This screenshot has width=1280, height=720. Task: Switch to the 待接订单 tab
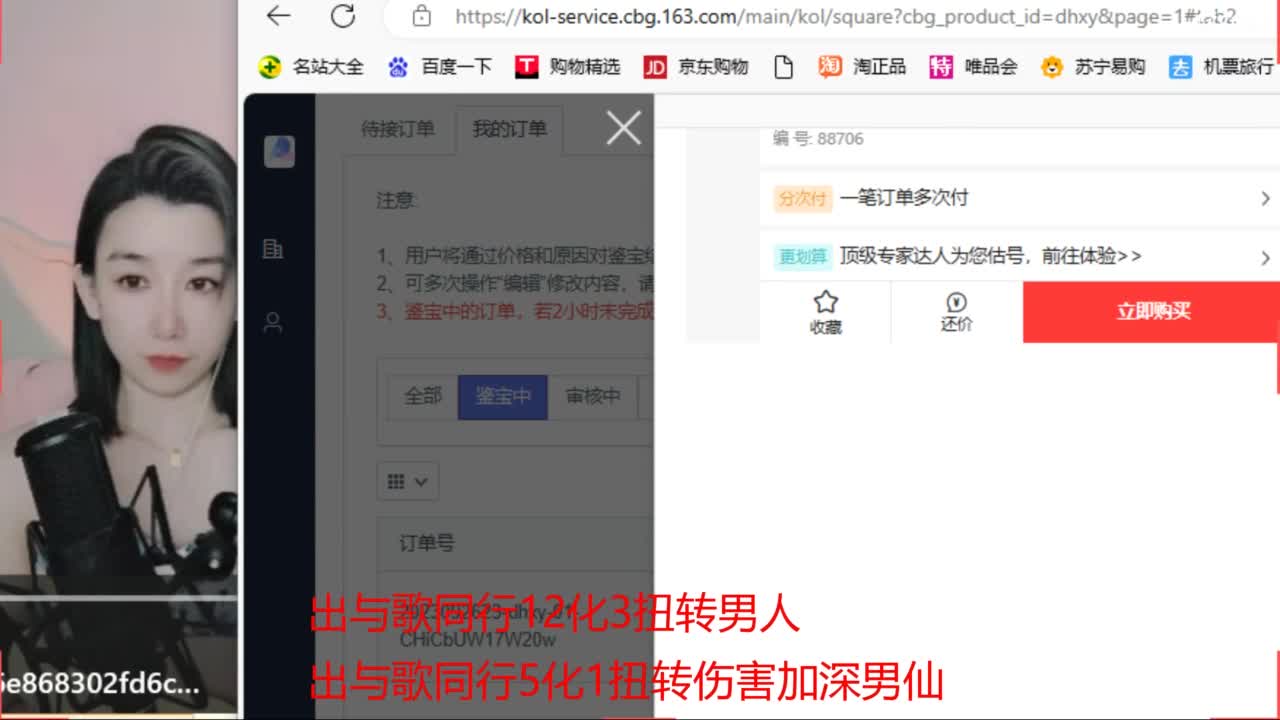click(x=397, y=128)
